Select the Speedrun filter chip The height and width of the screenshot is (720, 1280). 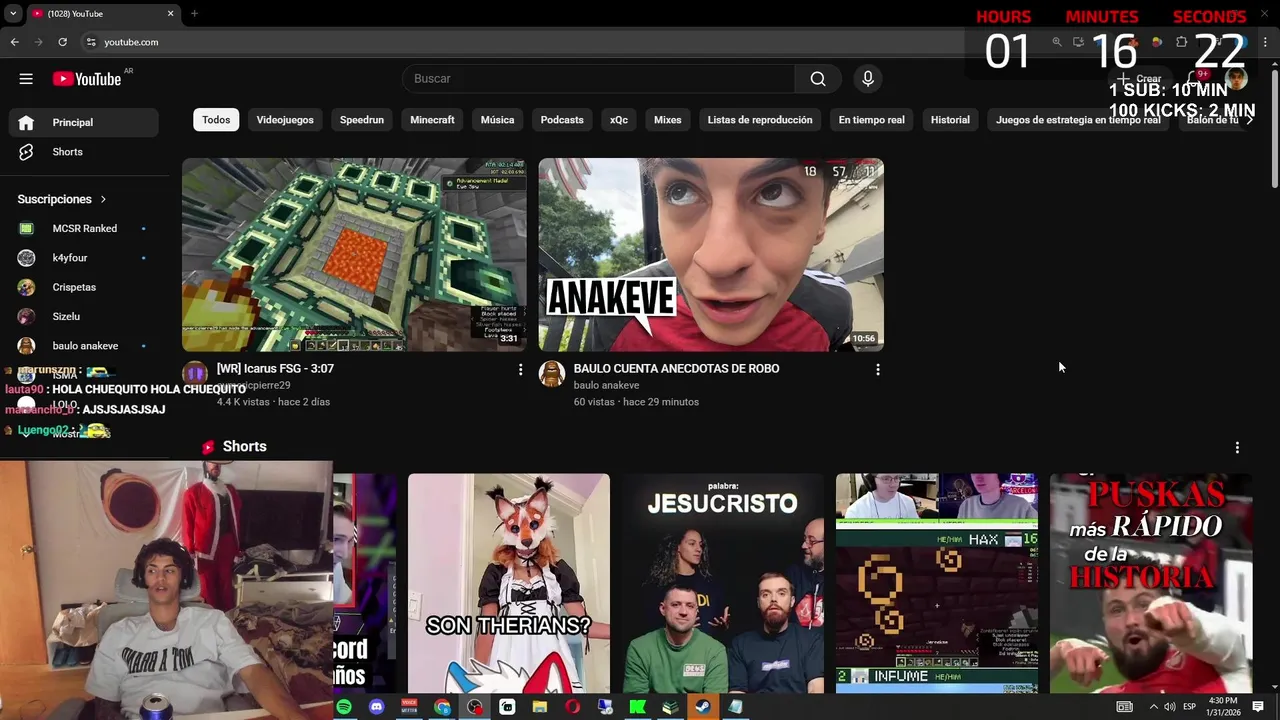tap(362, 120)
